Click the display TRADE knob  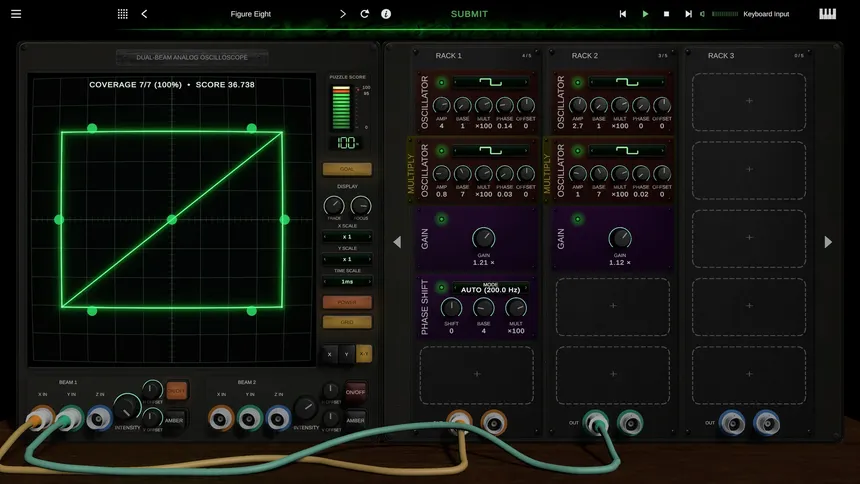click(x=334, y=206)
